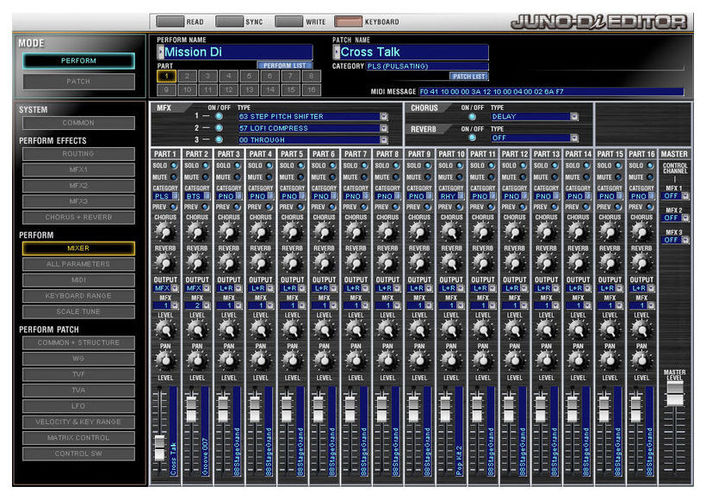Click the Part 10 Level knob
The height and width of the screenshot is (499, 706).
(451, 330)
